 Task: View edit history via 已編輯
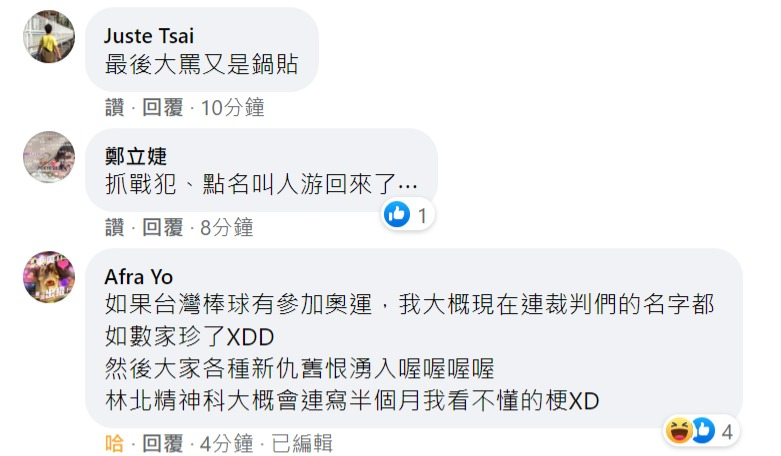302,443
